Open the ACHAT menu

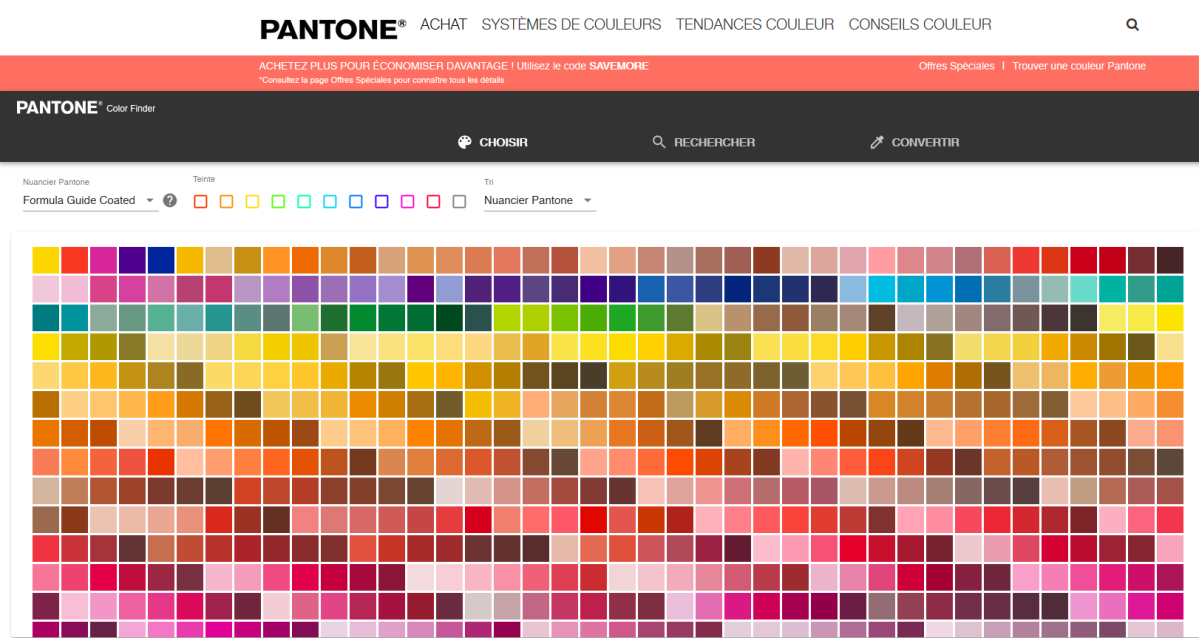point(443,25)
